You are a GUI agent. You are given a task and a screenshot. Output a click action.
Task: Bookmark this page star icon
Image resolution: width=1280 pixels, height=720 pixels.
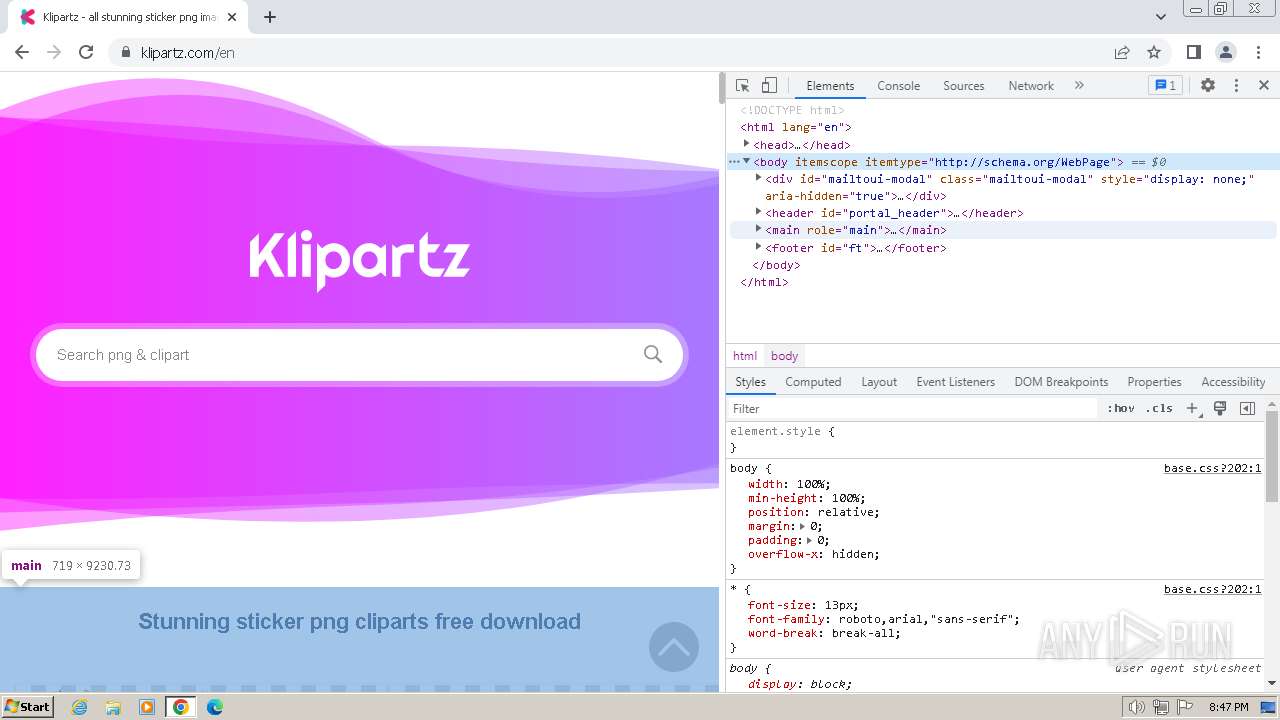(x=1154, y=52)
